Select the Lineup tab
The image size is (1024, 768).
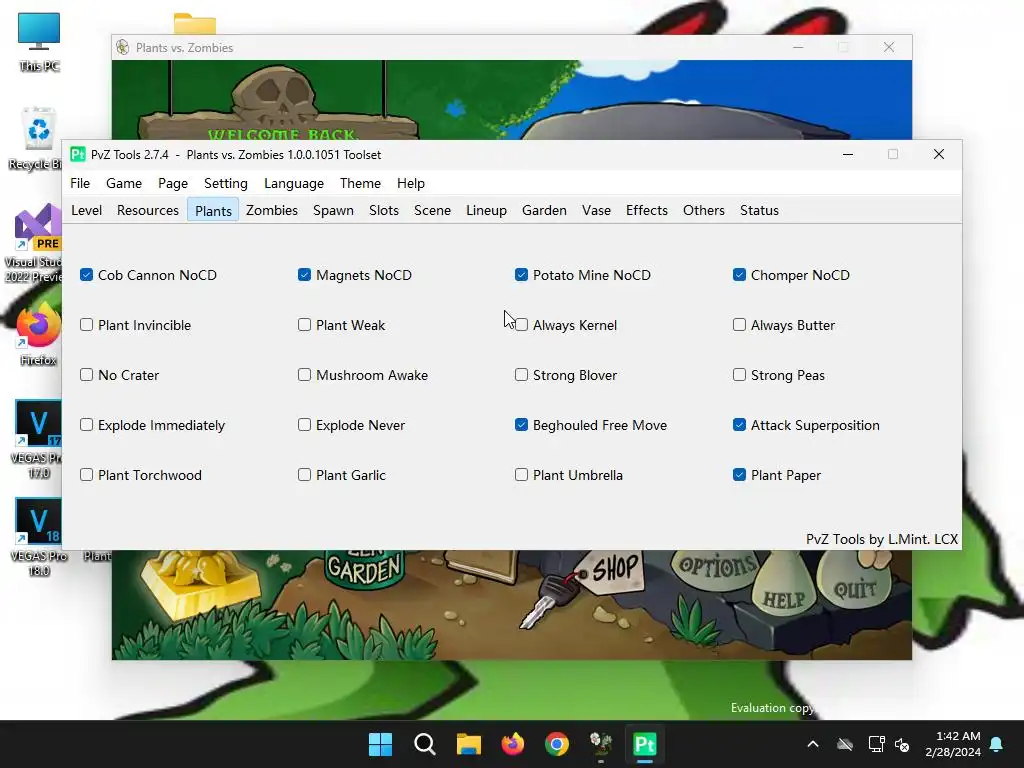tap(487, 210)
